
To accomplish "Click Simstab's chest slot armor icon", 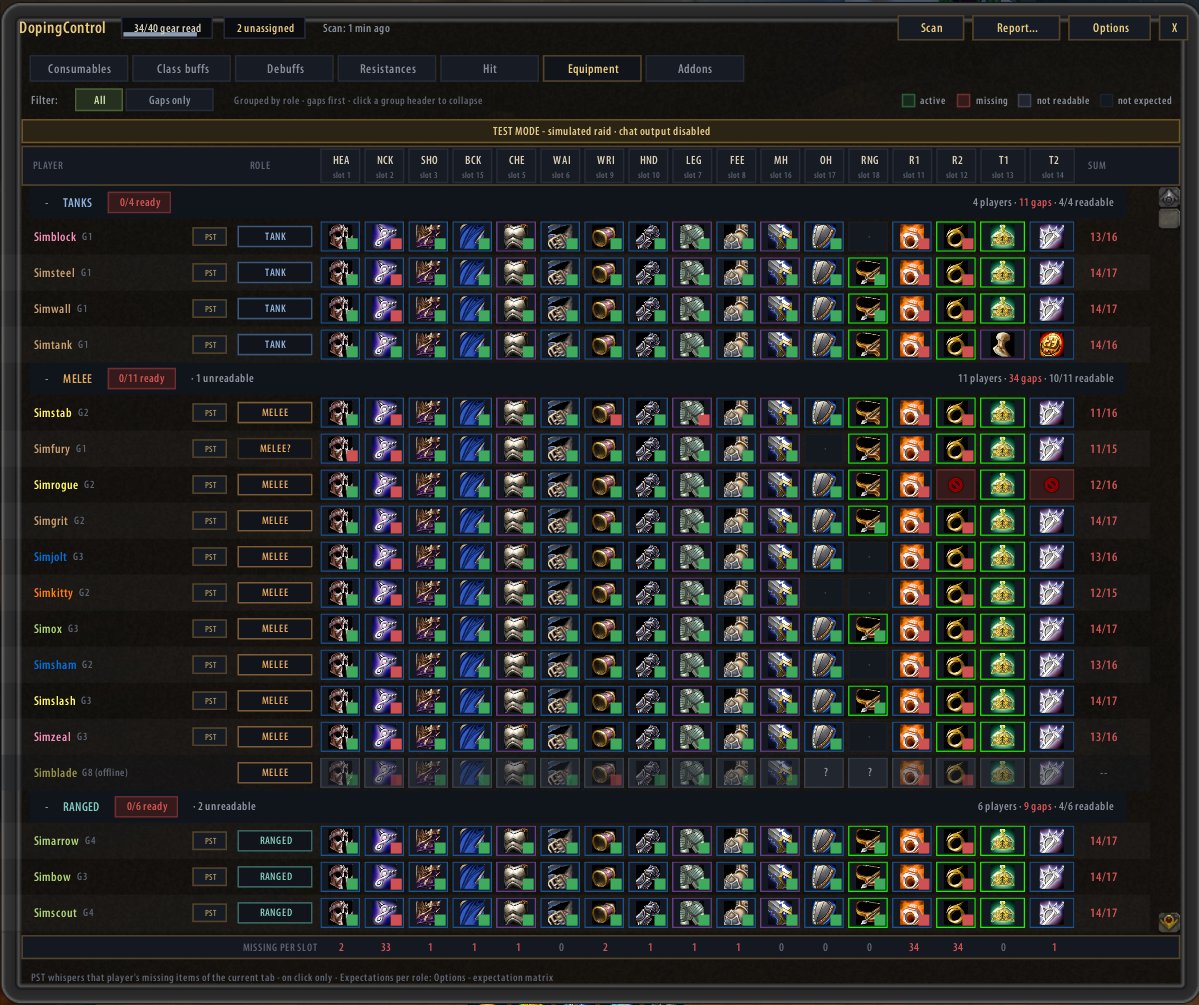I will coord(516,413).
